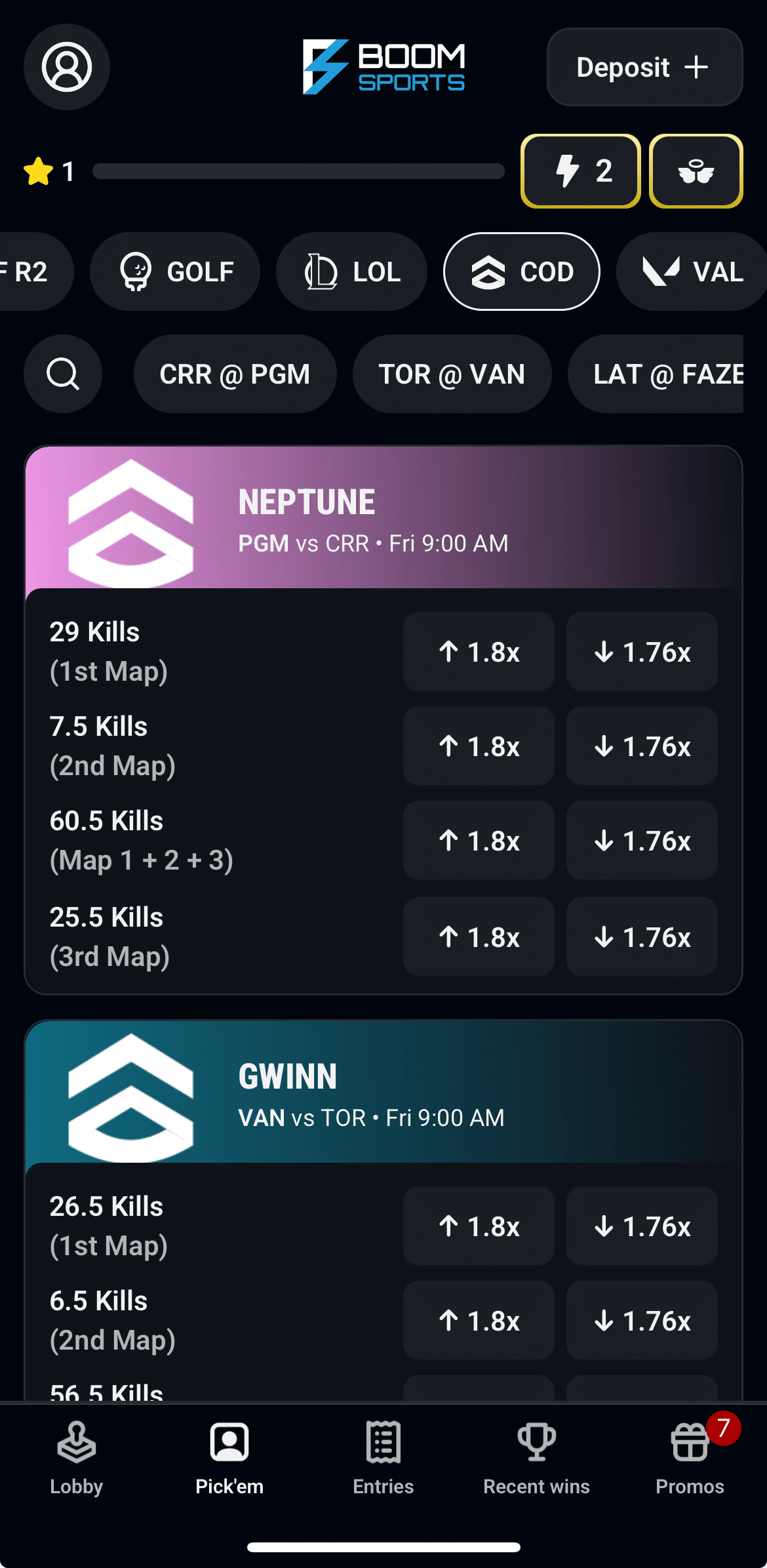Open the Lobby tab
767x1568 pixels.
76,1458
